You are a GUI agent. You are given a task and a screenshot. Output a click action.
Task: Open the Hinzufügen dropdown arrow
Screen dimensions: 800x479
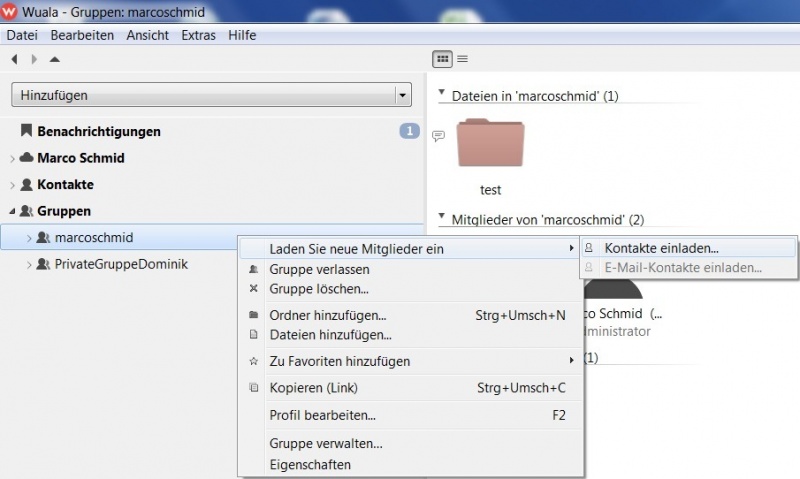(403, 95)
